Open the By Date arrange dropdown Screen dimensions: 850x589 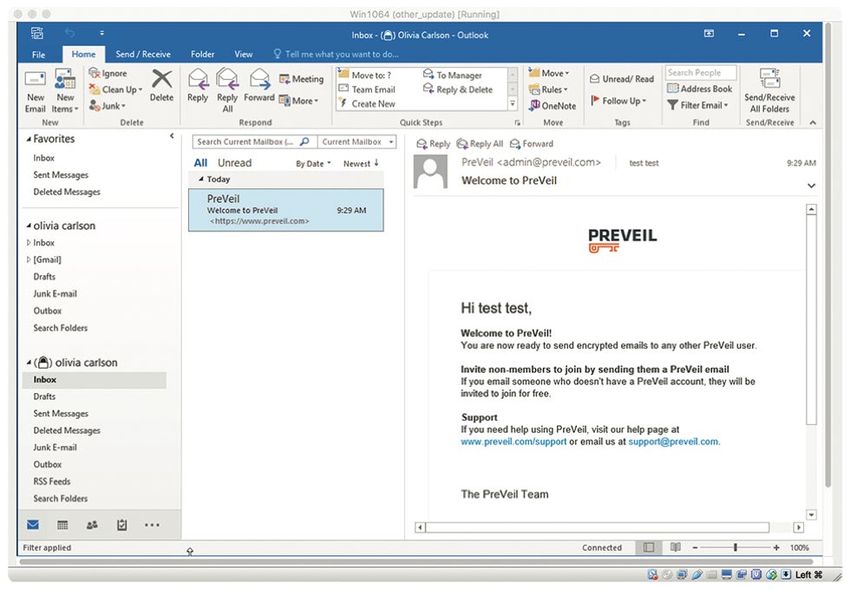313,163
